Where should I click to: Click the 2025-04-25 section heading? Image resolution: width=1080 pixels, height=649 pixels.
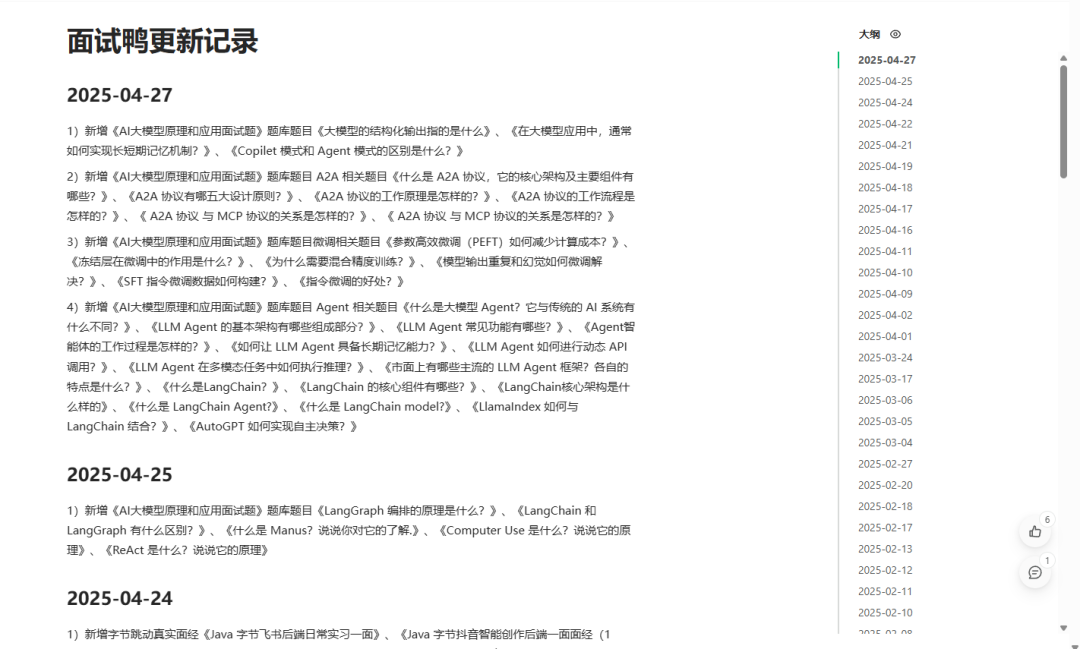click(x=120, y=475)
